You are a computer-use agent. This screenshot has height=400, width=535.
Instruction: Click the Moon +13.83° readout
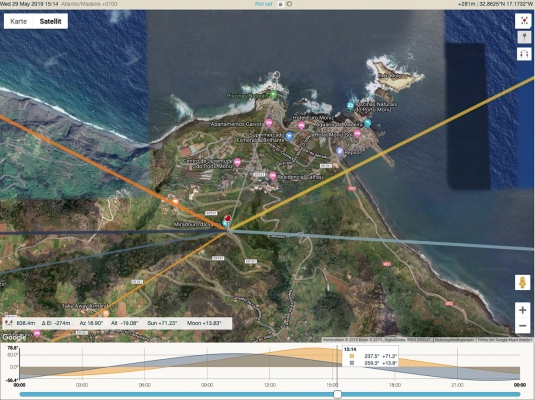204,323
